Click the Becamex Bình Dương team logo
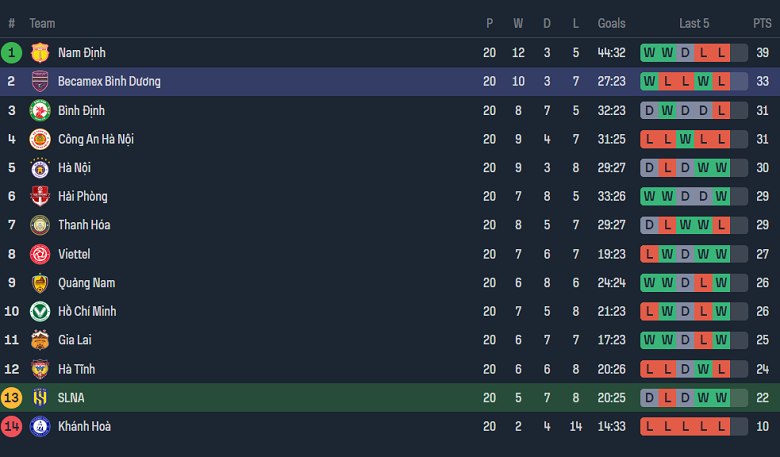 click(40, 82)
